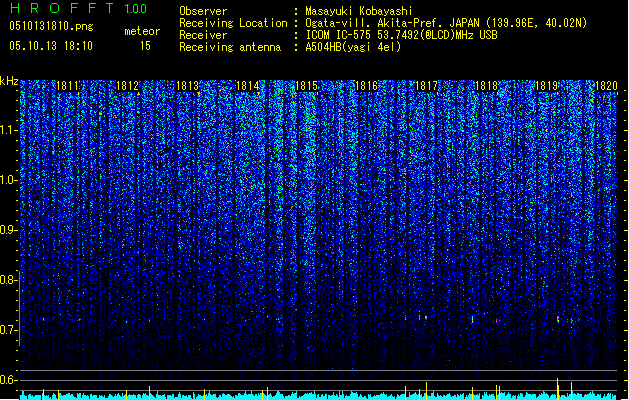
Task: Click the 1.1 kHz axis label
Action: coord(8,130)
